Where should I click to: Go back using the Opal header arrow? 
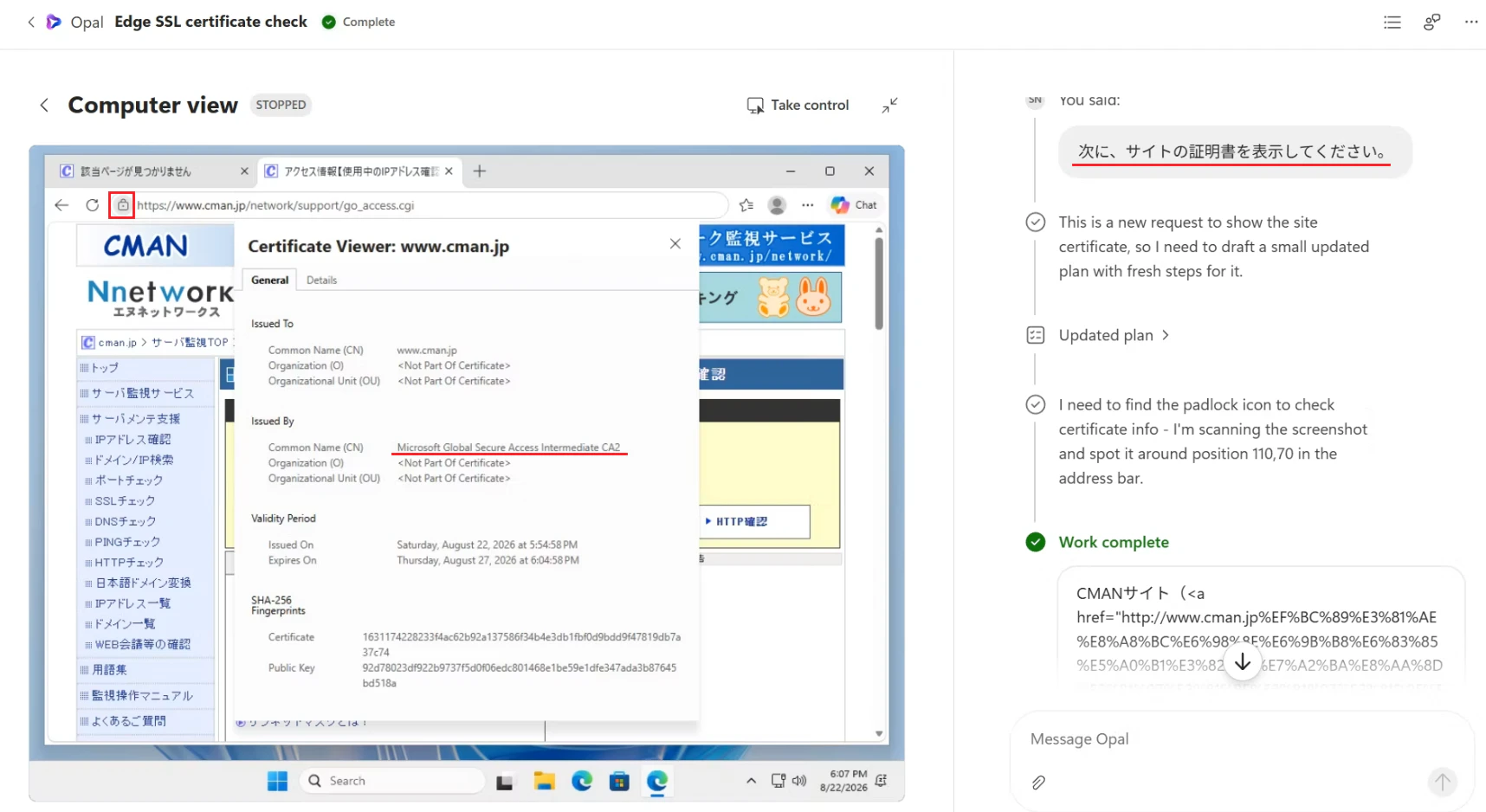tap(31, 22)
